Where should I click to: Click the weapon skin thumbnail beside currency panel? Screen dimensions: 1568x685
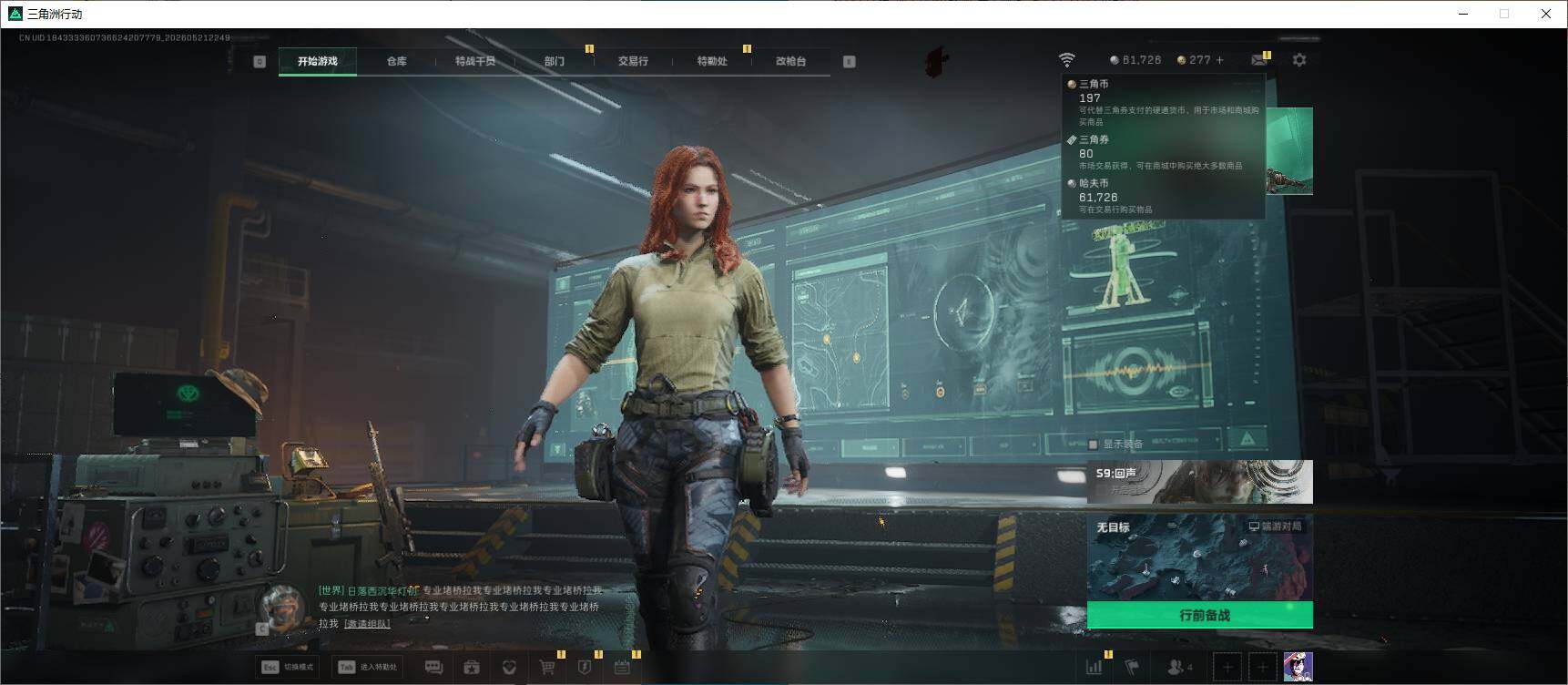click(1289, 151)
